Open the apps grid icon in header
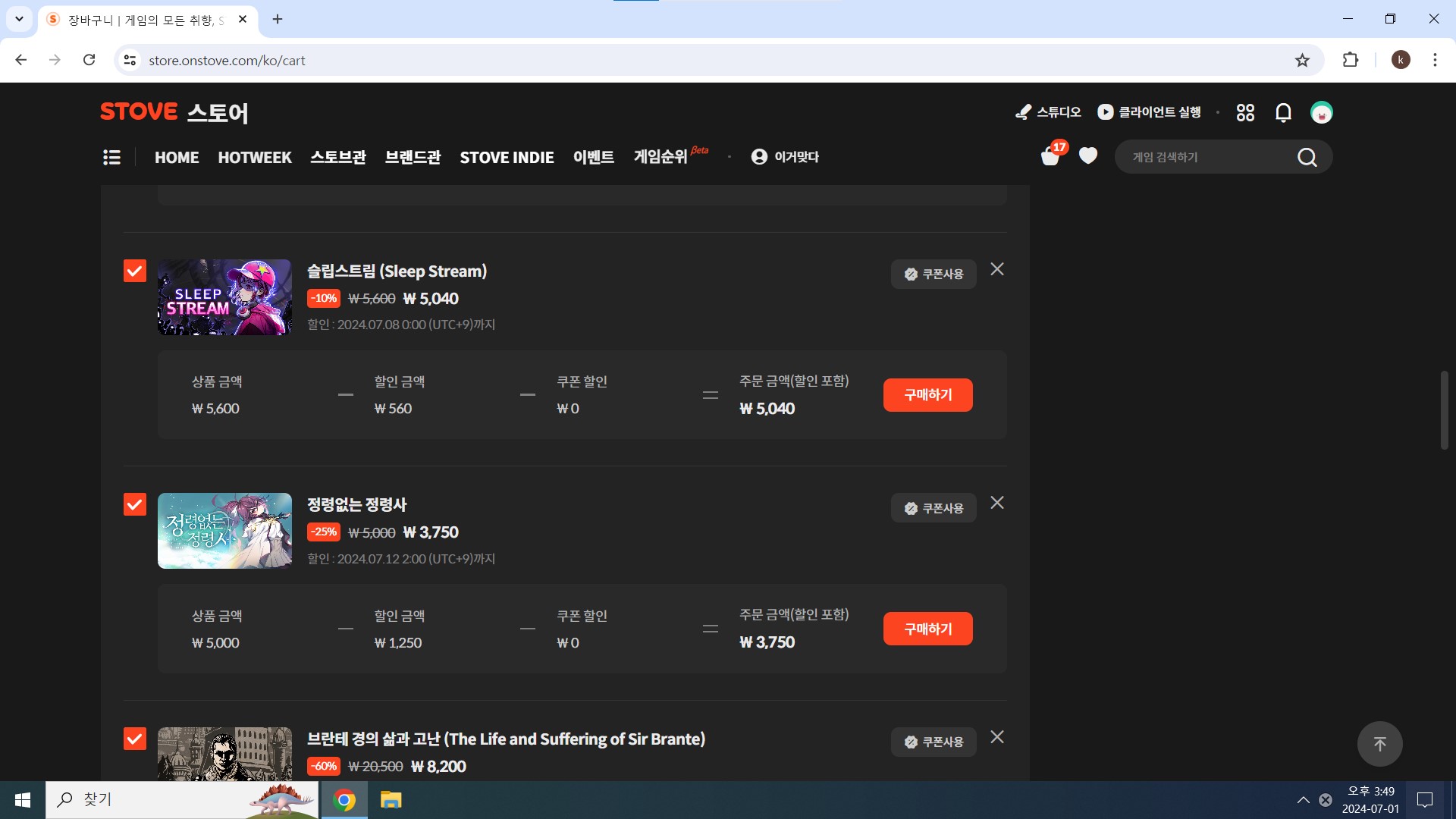The height and width of the screenshot is (819, 1456). [x=1245, y=112]
